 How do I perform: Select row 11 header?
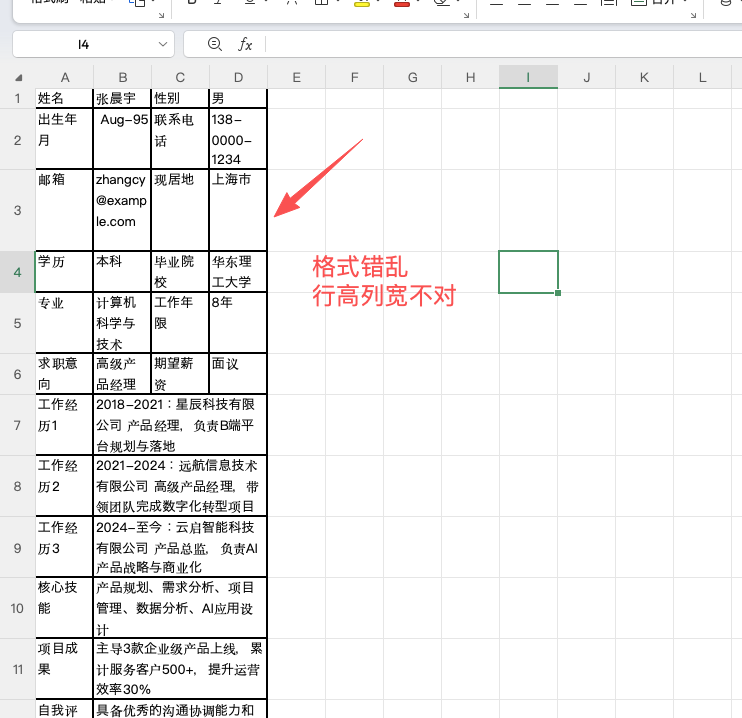point(18,669)
